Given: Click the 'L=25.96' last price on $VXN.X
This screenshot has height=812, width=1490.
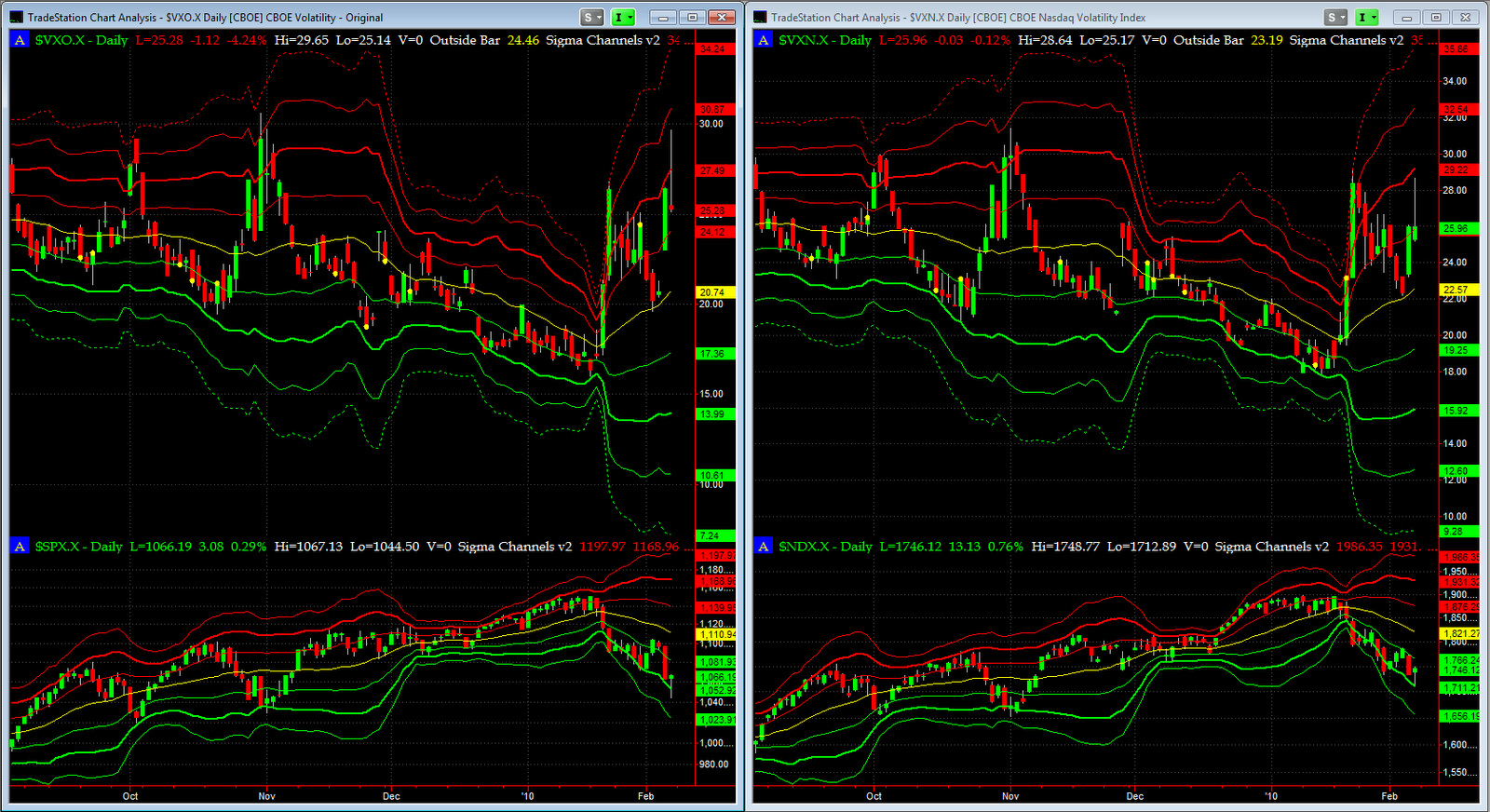Looking at the screenshot, I should click(x=903, y=40).
